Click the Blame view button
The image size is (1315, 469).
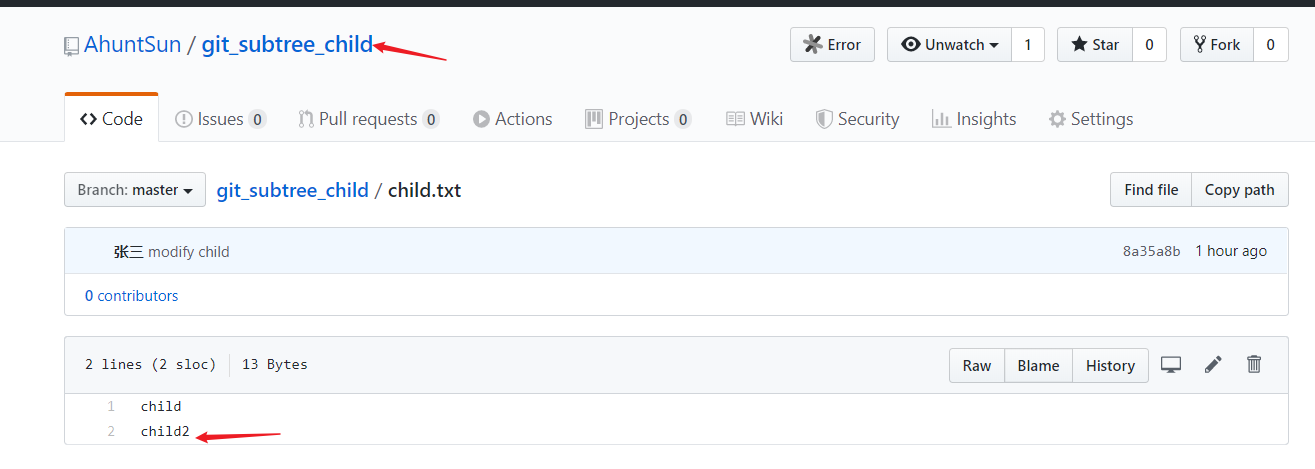pos(1038,366)
